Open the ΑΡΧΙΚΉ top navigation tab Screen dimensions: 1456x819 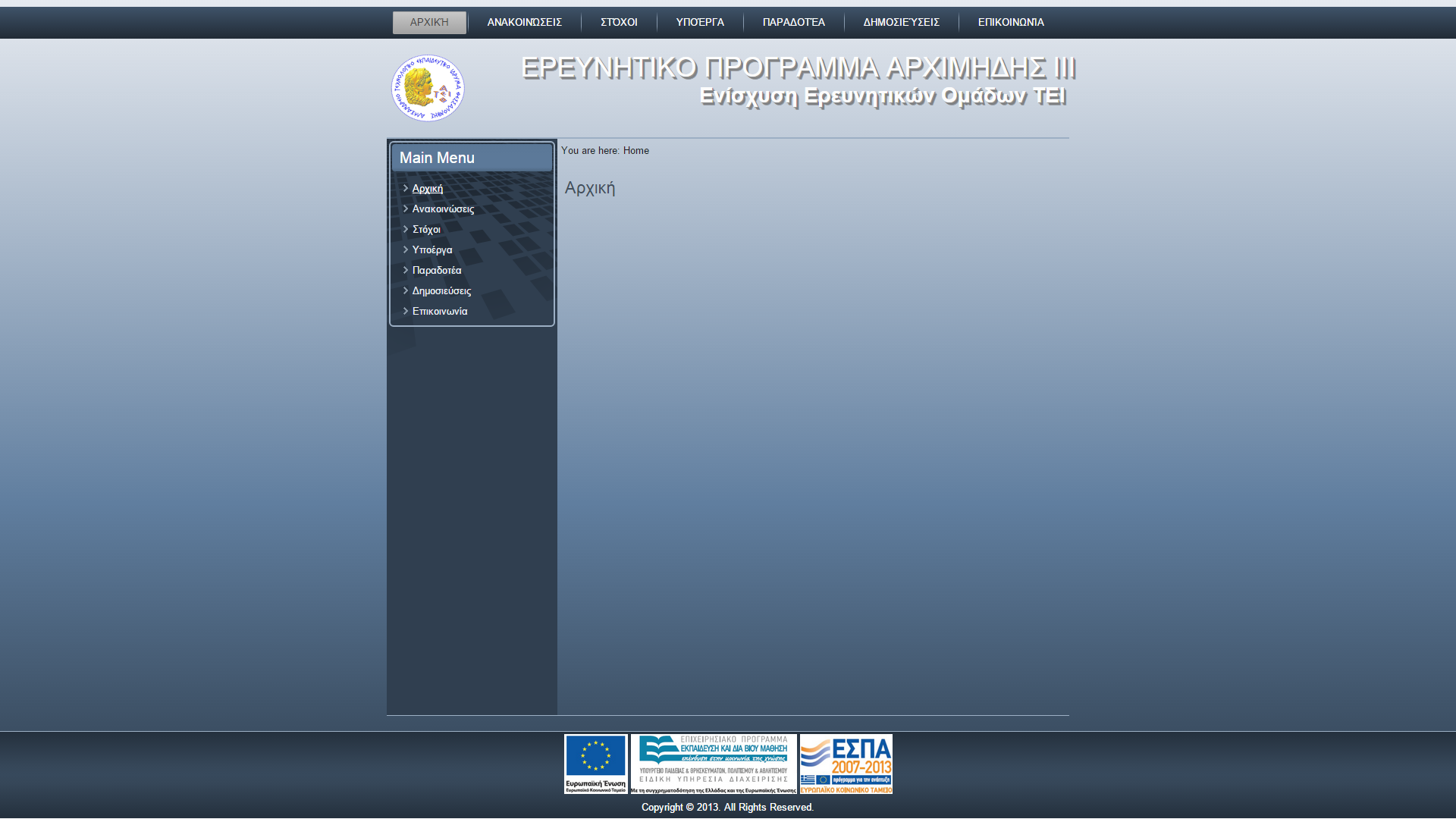pos(429,23)
